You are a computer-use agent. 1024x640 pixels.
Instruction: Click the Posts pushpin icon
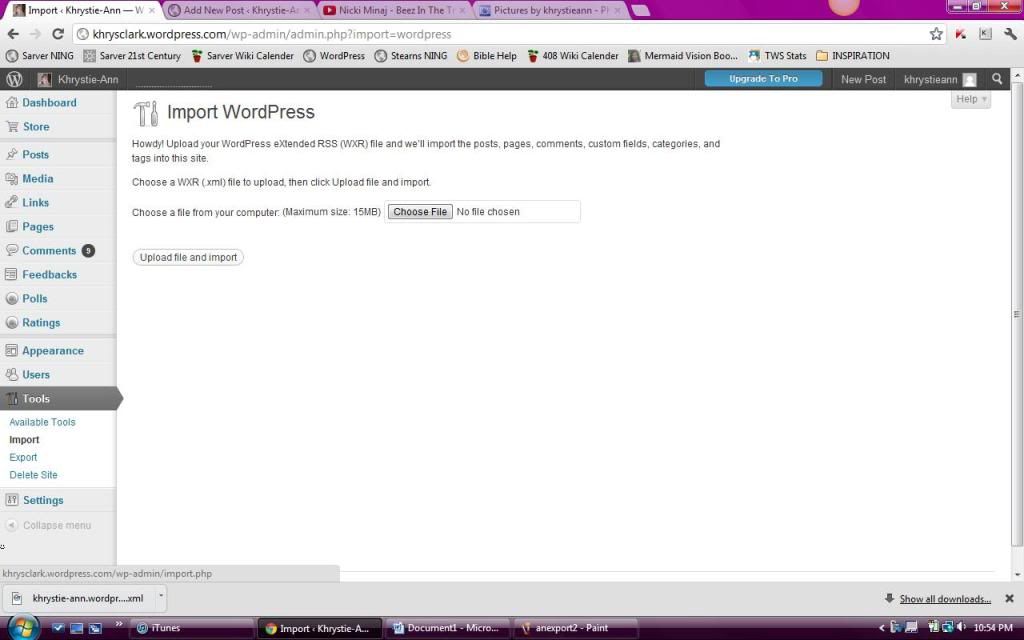pyautogui.click(x=11, y=154)
